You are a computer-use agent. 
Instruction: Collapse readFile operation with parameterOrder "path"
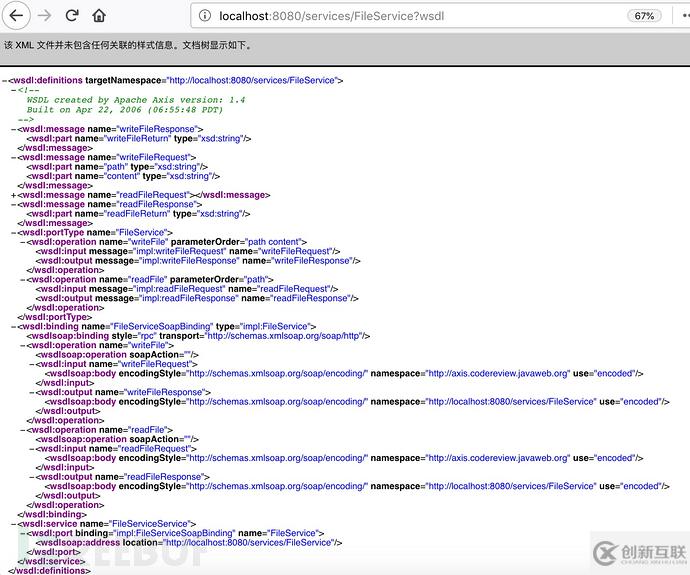(x=22, y=280)
